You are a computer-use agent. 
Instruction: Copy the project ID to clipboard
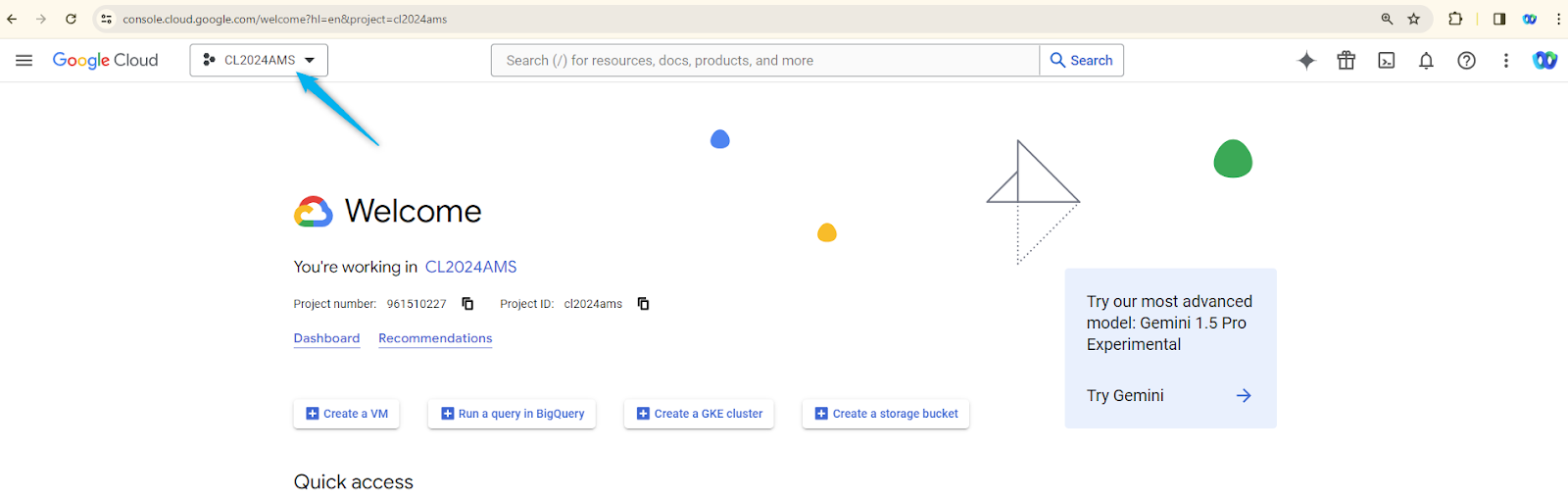coord(644,304)
